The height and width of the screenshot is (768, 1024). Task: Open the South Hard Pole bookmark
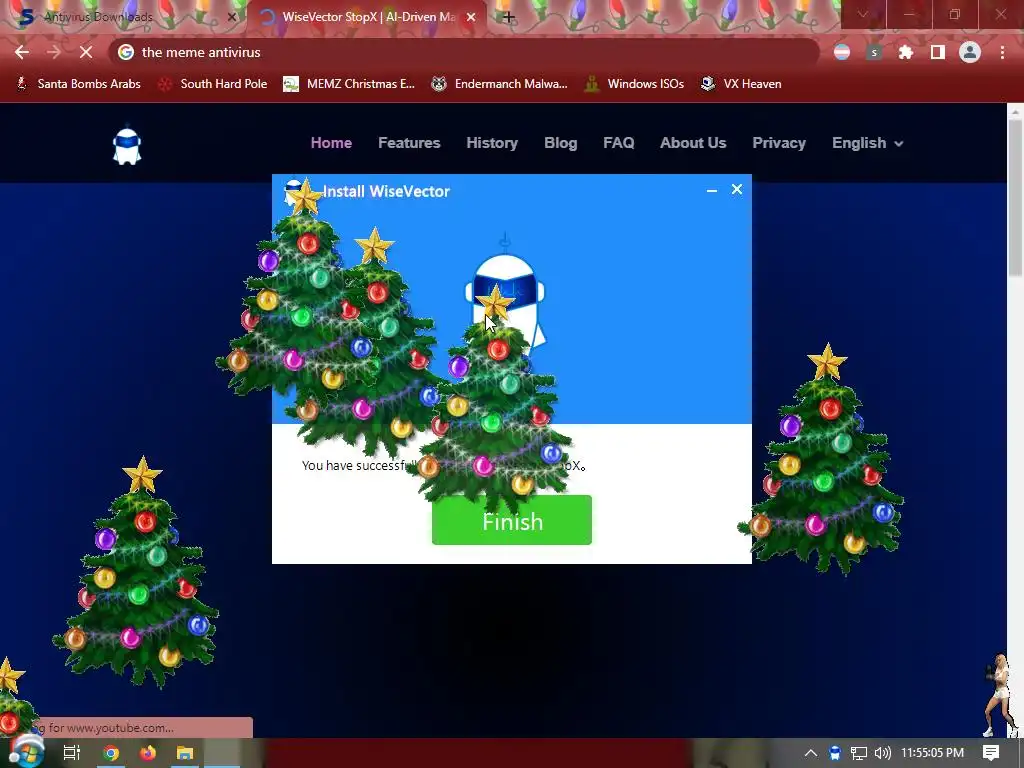(x=213, y=84)
